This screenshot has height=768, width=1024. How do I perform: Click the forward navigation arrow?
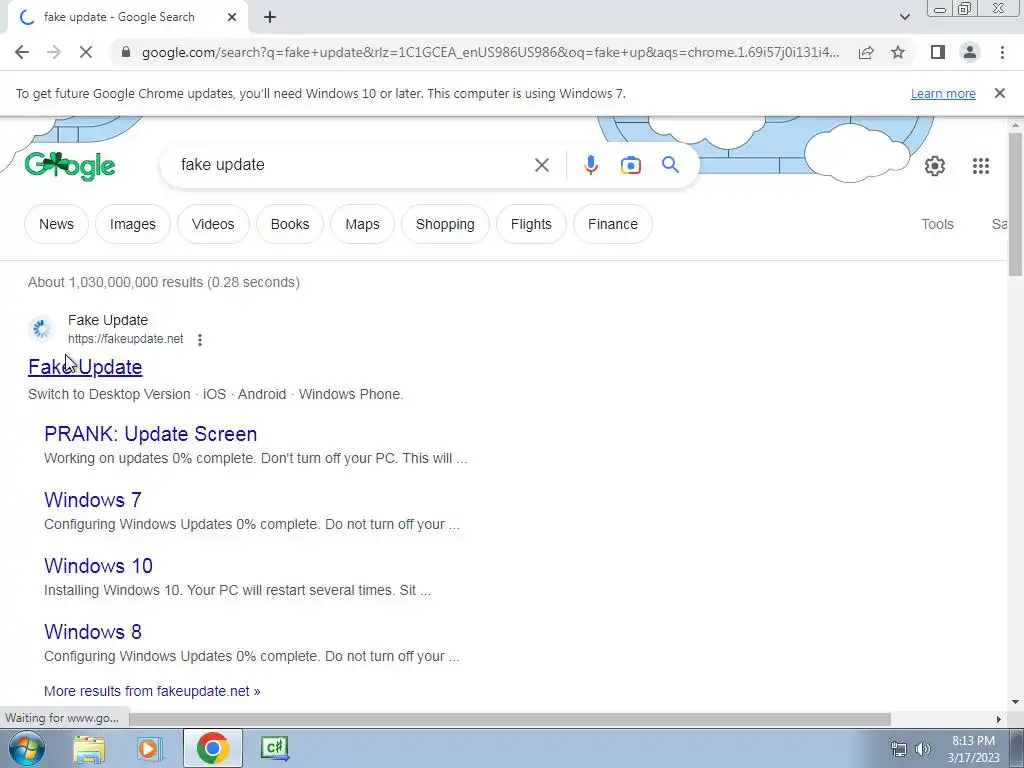coord(54,52)
